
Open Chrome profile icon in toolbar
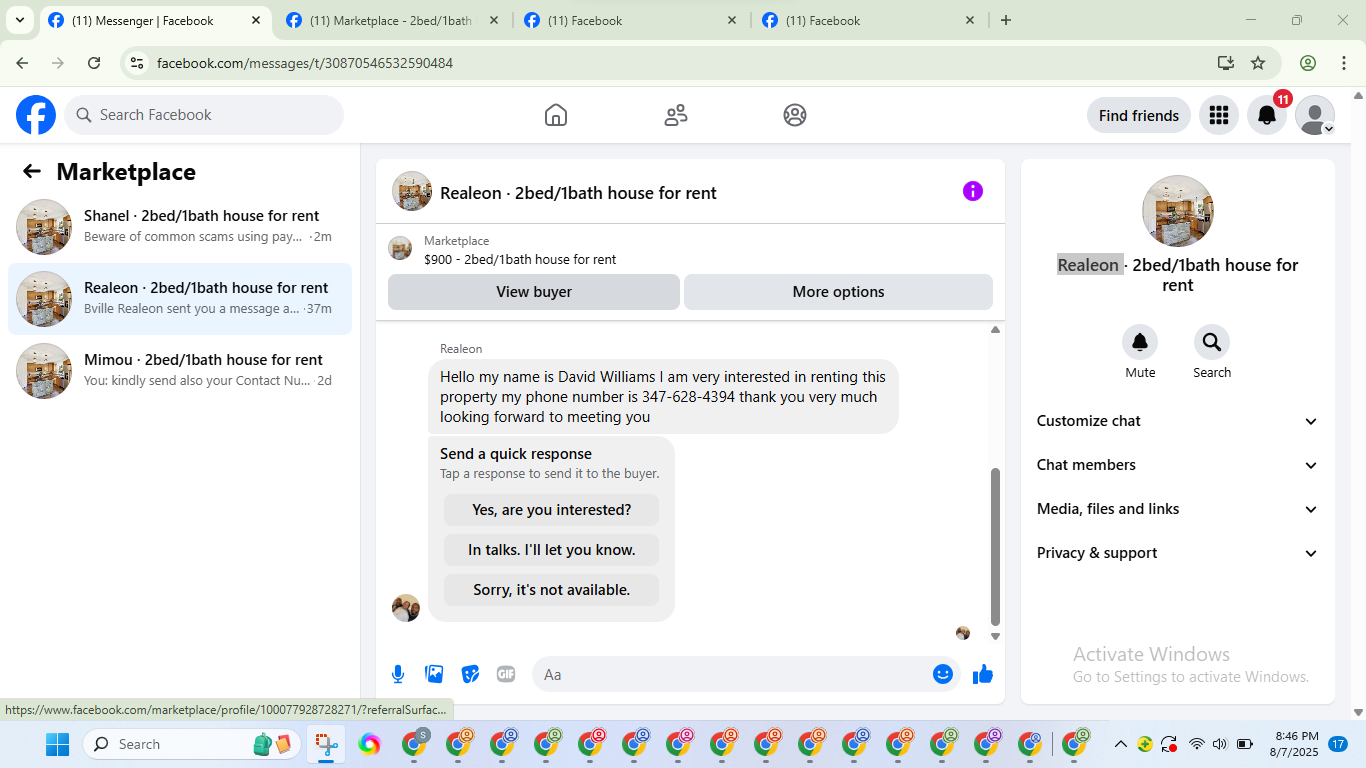point(1308,63)
